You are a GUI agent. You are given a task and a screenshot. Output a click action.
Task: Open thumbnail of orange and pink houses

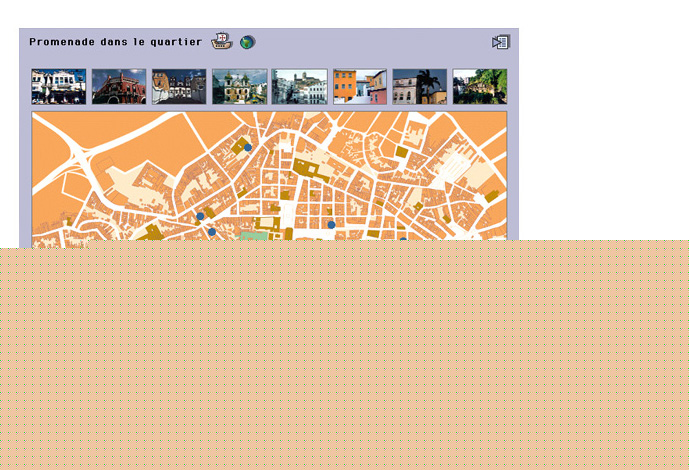point(360,87)
